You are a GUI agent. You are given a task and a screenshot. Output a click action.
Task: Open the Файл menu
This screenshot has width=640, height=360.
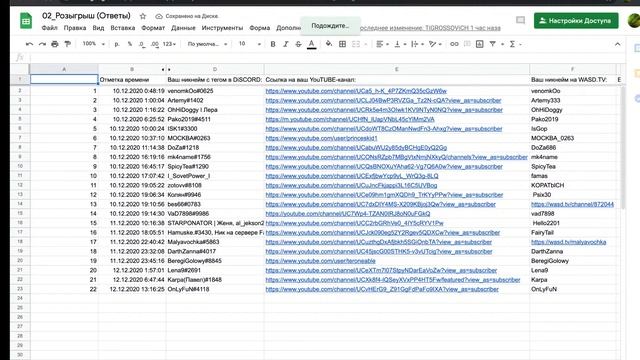tap(49, 28)
